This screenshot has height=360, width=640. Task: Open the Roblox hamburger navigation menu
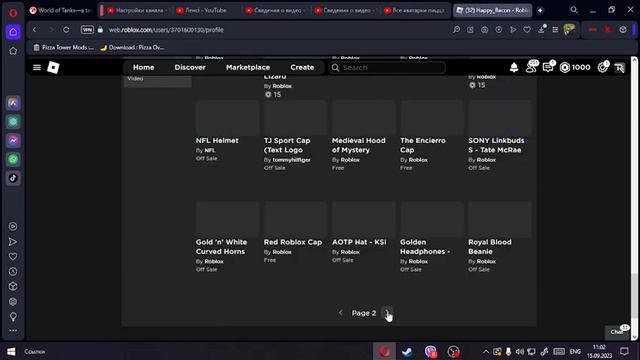pyautogui.click(x=37, y=67)
